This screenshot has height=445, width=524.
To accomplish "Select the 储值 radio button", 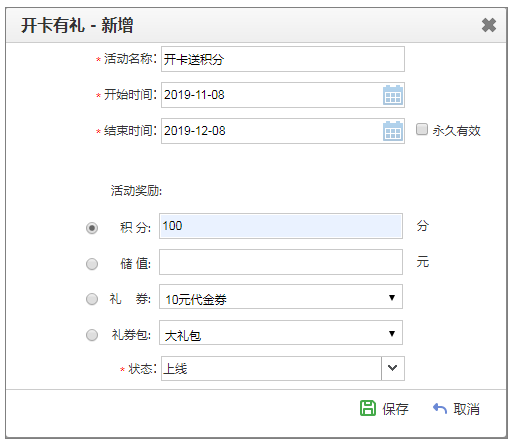I will point(92,264).
